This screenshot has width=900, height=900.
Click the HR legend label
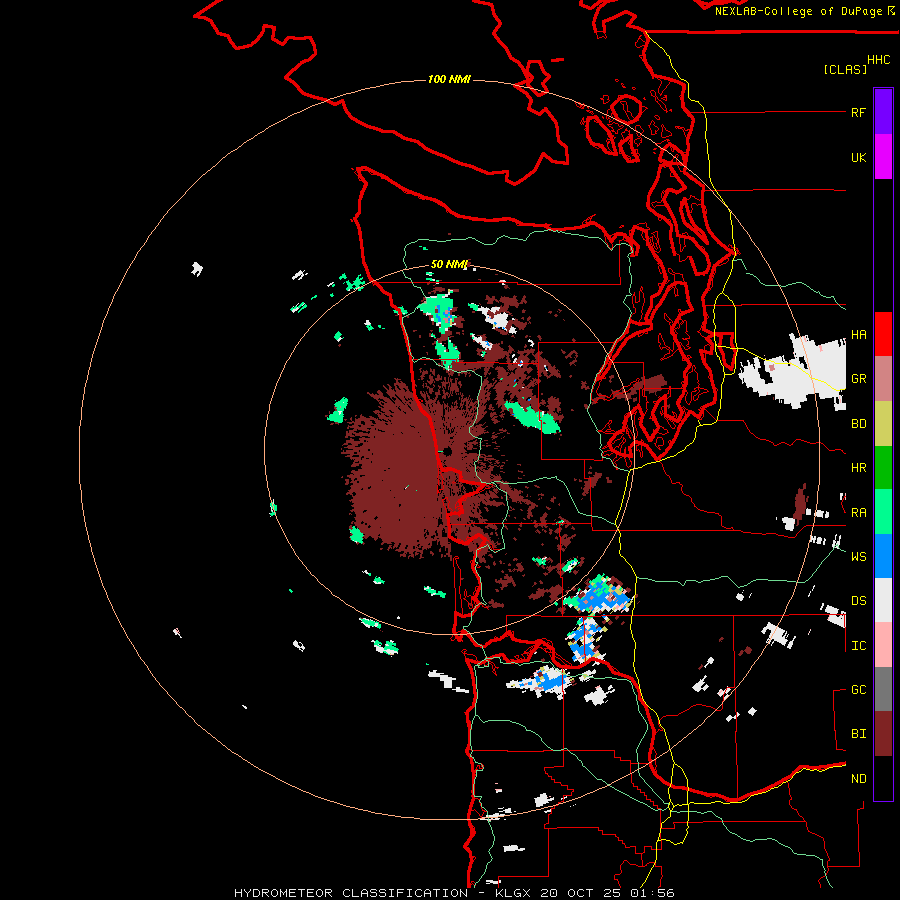tap(858, 468)
